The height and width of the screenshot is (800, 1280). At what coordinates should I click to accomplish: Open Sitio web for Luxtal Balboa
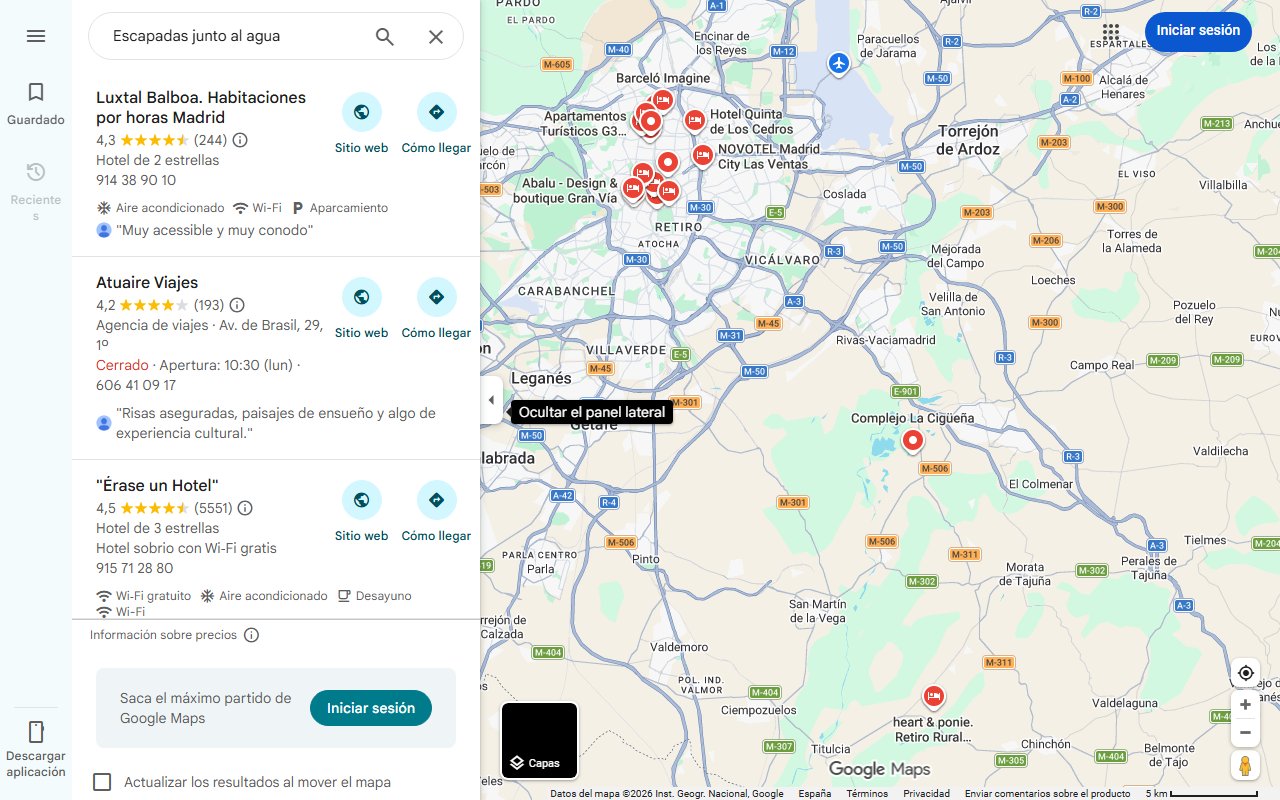click(x=362, y=124)
